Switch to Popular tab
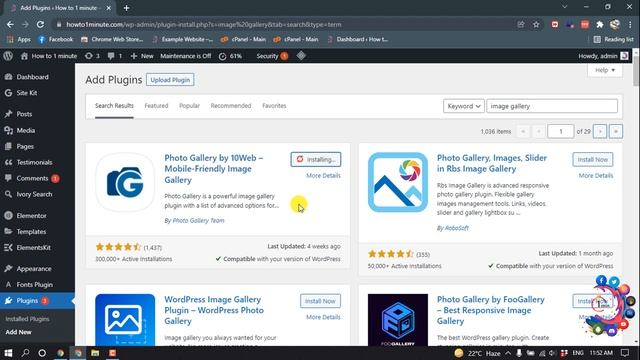The height and width of the screenshot is (360, 640). click(189, 106)
